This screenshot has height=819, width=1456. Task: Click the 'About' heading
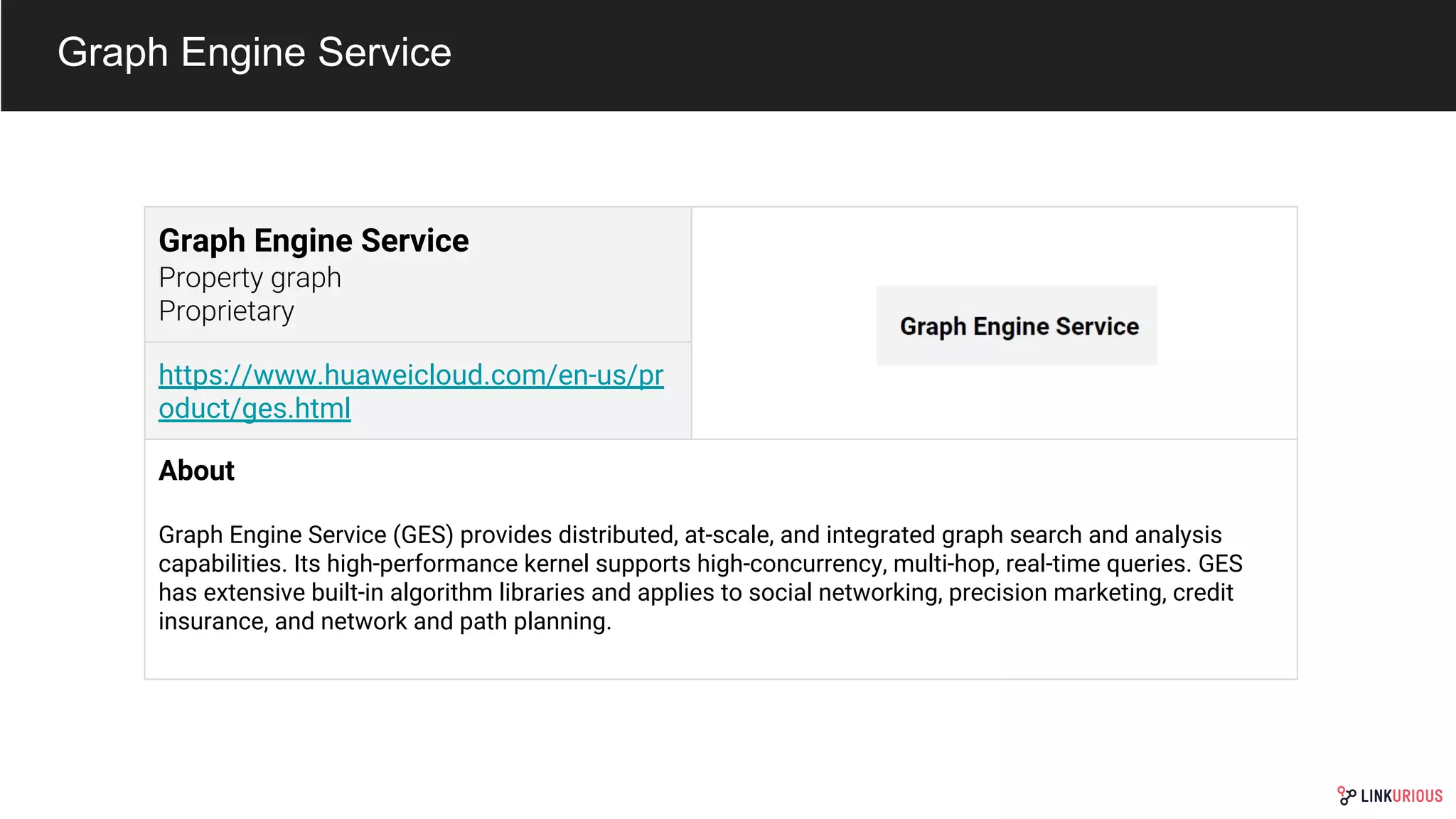click(x=196, y=471)
